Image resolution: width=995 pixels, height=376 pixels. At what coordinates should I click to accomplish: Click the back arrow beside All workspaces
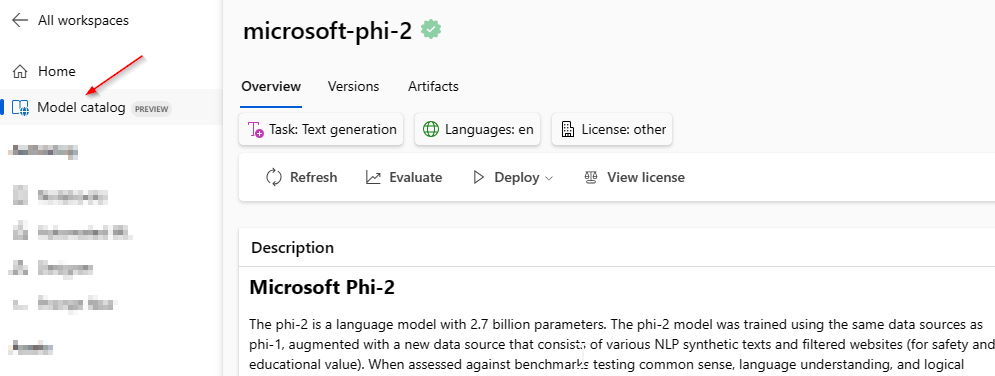[20, 20]
